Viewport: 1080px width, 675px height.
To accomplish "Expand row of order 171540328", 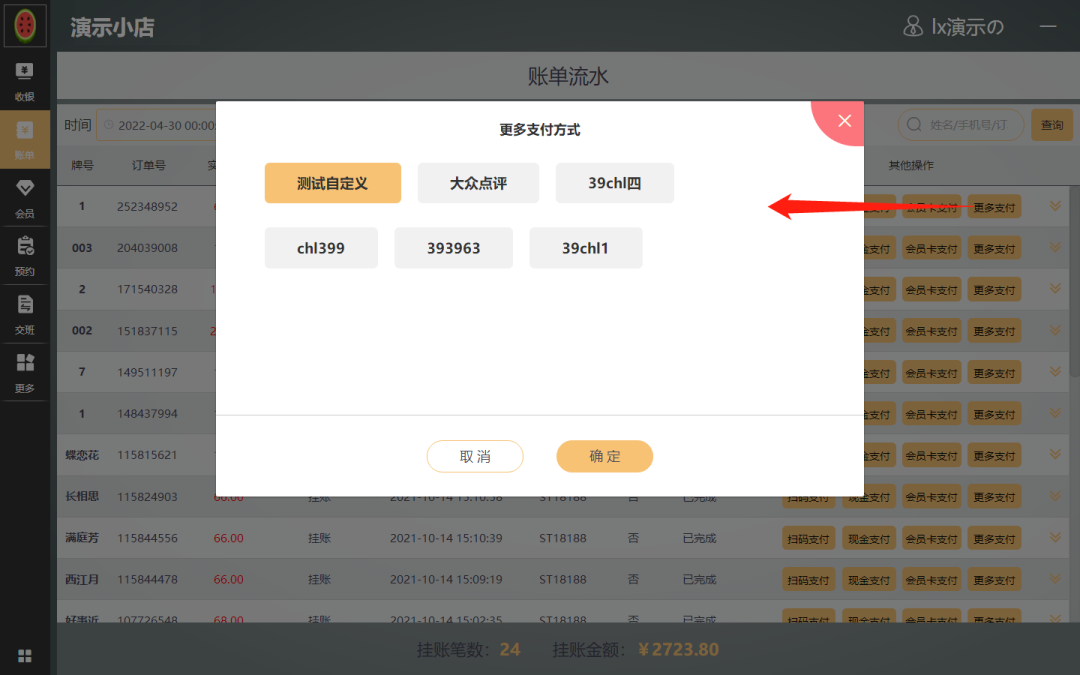I will (x=1055, y=289).
